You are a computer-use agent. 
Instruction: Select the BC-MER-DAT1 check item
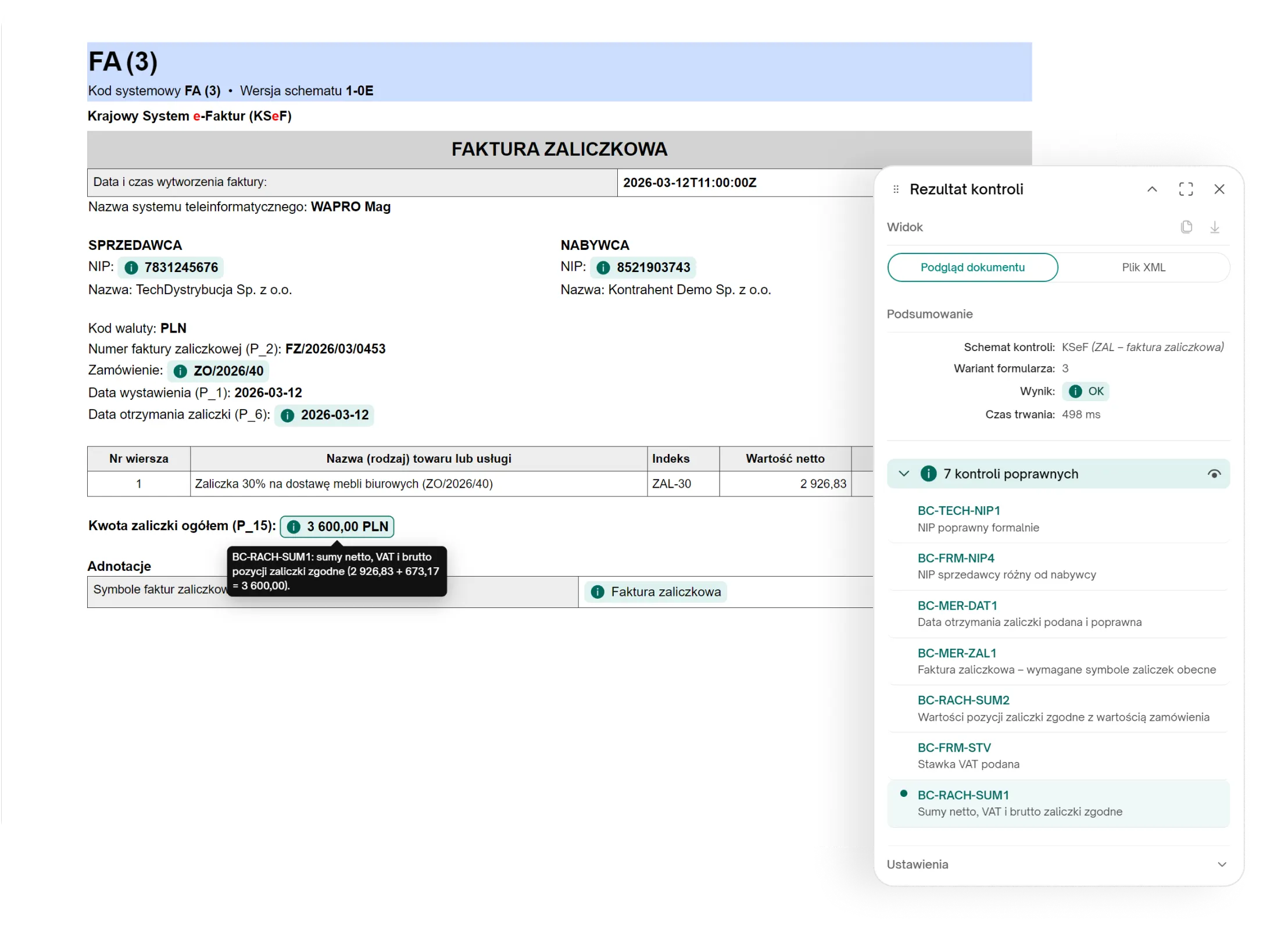1058,614
